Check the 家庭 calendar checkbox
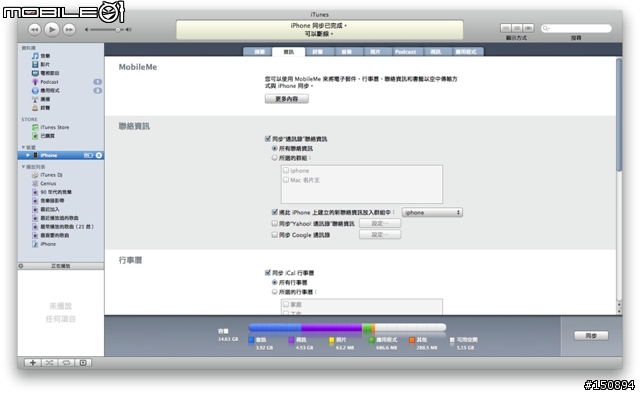Screen dimensions: 640x393 (x=286, y=304)
